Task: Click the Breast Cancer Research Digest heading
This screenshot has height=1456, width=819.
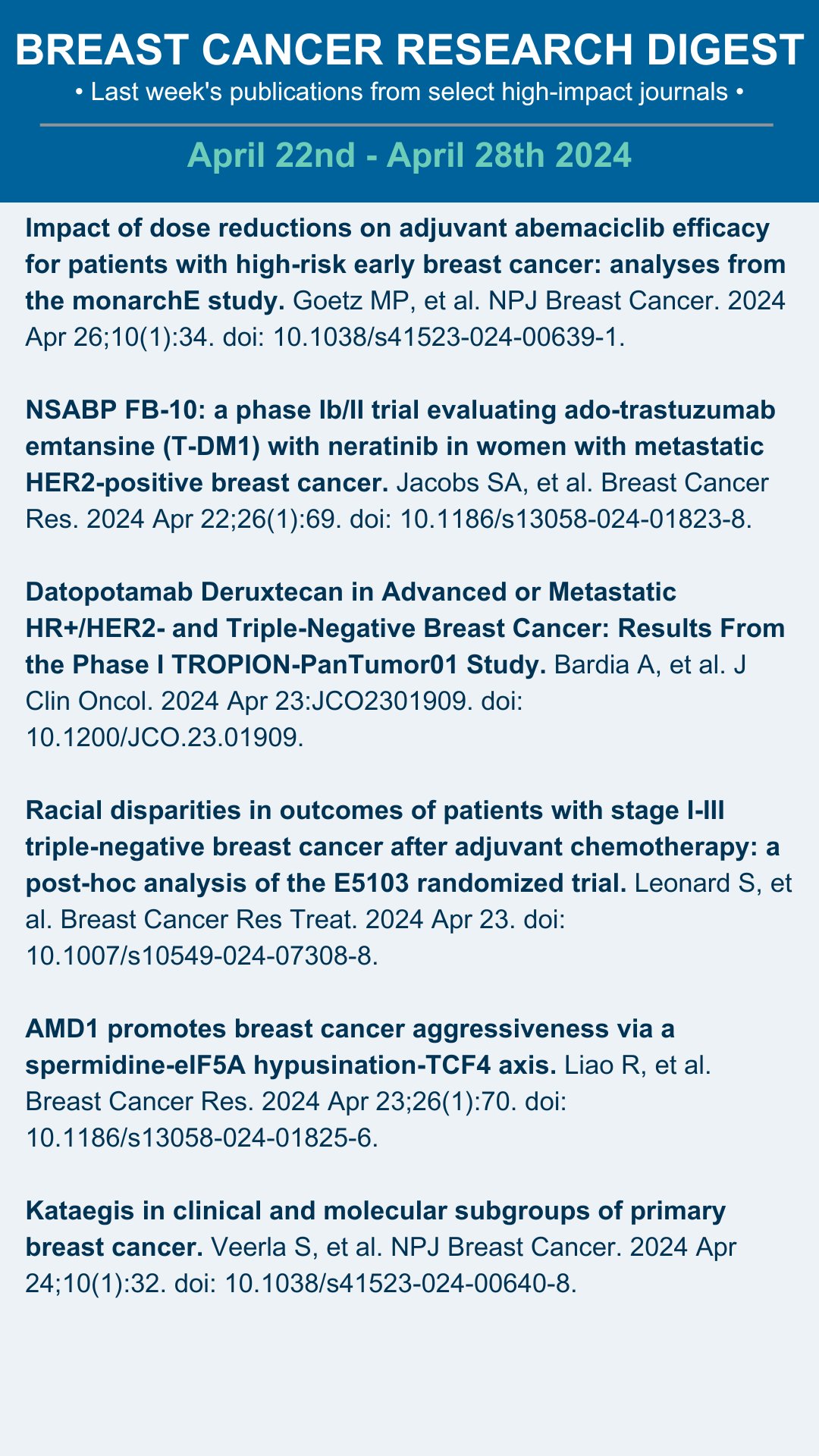Action: click(409, 50)
